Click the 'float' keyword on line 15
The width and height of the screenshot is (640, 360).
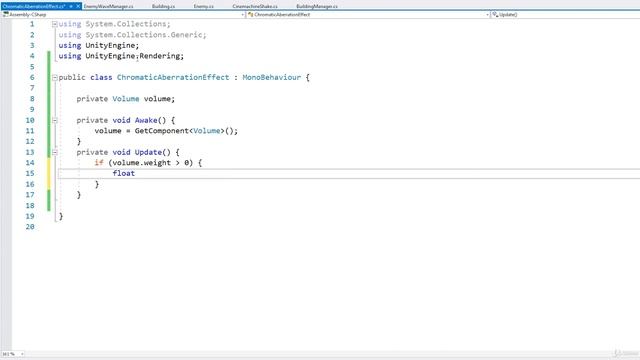tap(124, 173)
